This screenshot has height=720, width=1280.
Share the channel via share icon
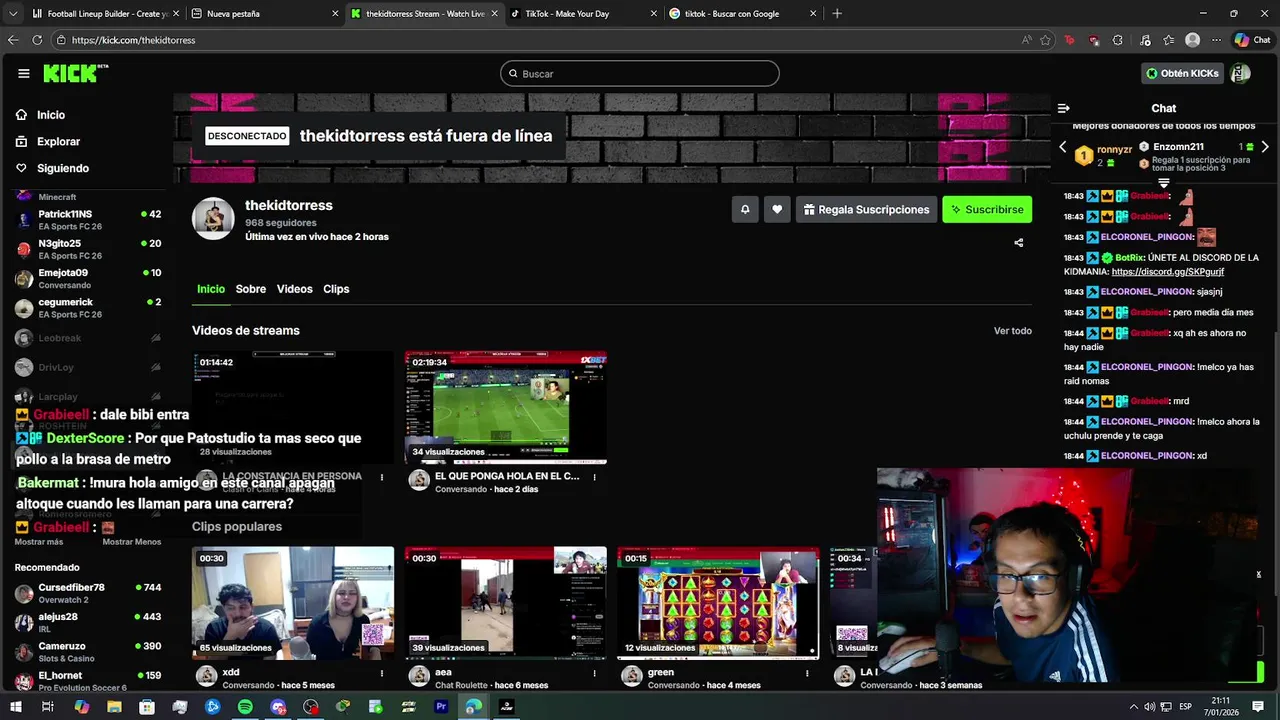(x=1019, y=243)
